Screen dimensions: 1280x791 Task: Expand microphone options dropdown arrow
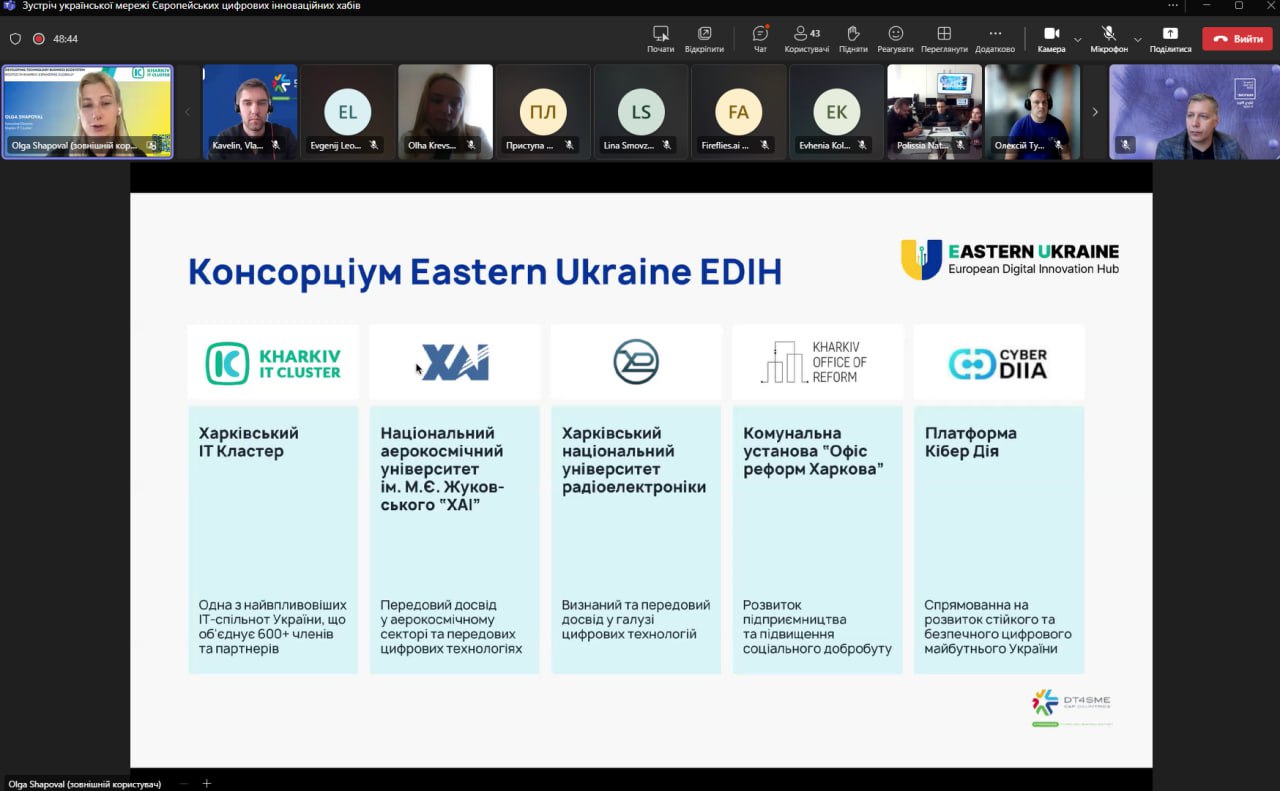tap(1137, 40)
